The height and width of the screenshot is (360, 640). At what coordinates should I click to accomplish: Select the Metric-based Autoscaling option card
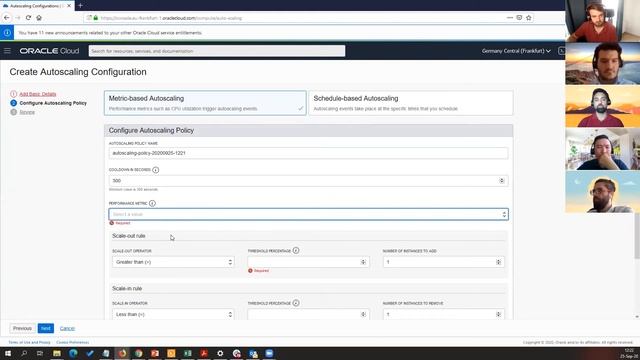click(x=205, y=103)
